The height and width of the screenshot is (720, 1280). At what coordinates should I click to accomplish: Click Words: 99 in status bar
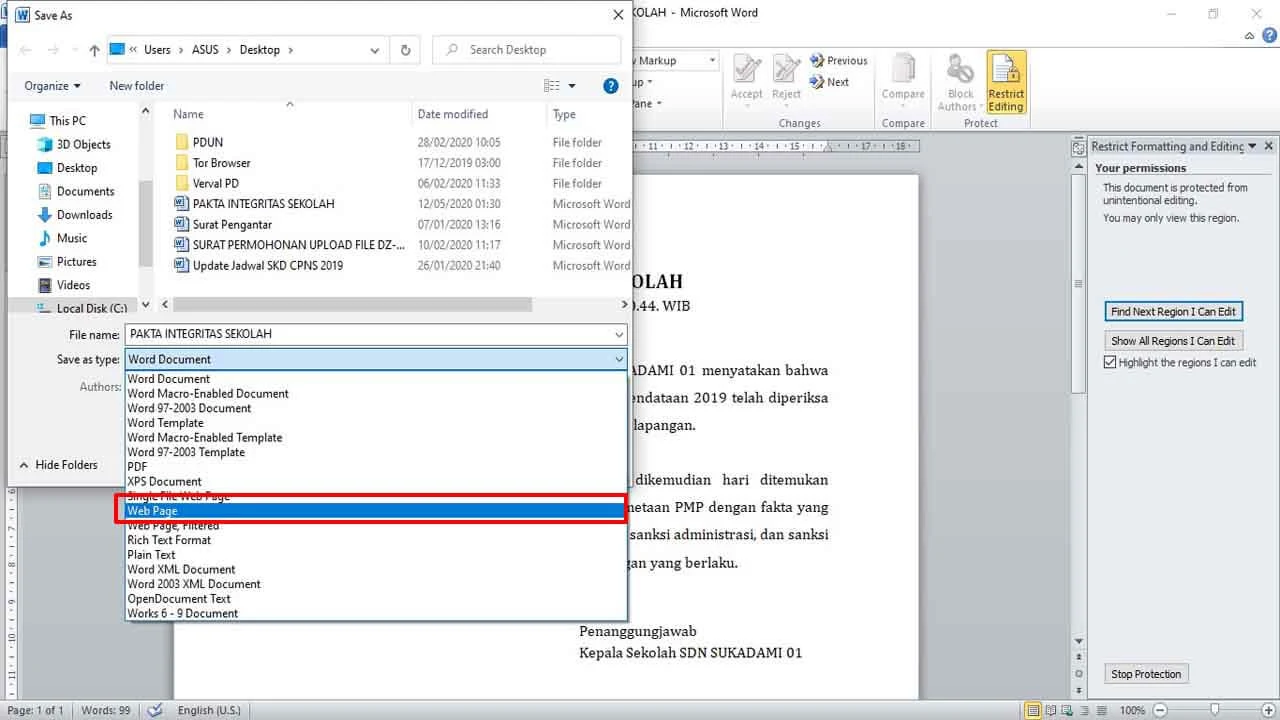coord(106,710)
